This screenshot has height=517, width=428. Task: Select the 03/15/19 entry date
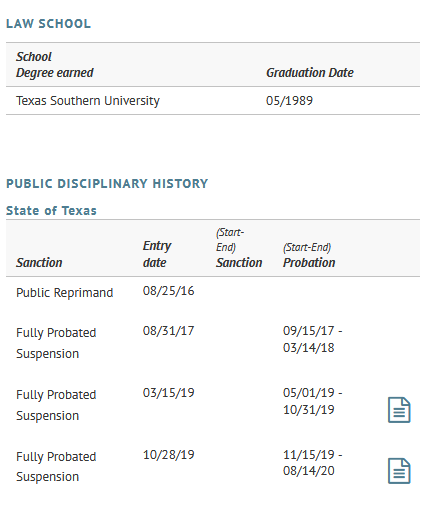pyautogui.click(x=168, y=393)
